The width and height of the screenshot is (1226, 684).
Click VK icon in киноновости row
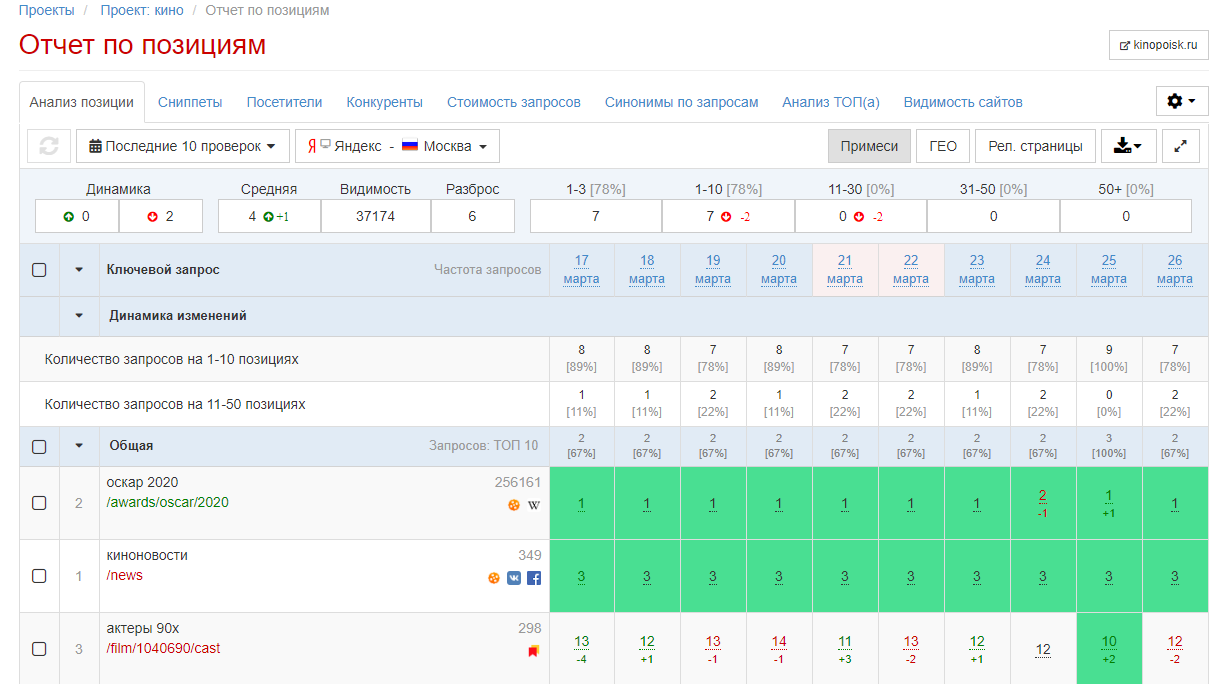click(514, 578)
